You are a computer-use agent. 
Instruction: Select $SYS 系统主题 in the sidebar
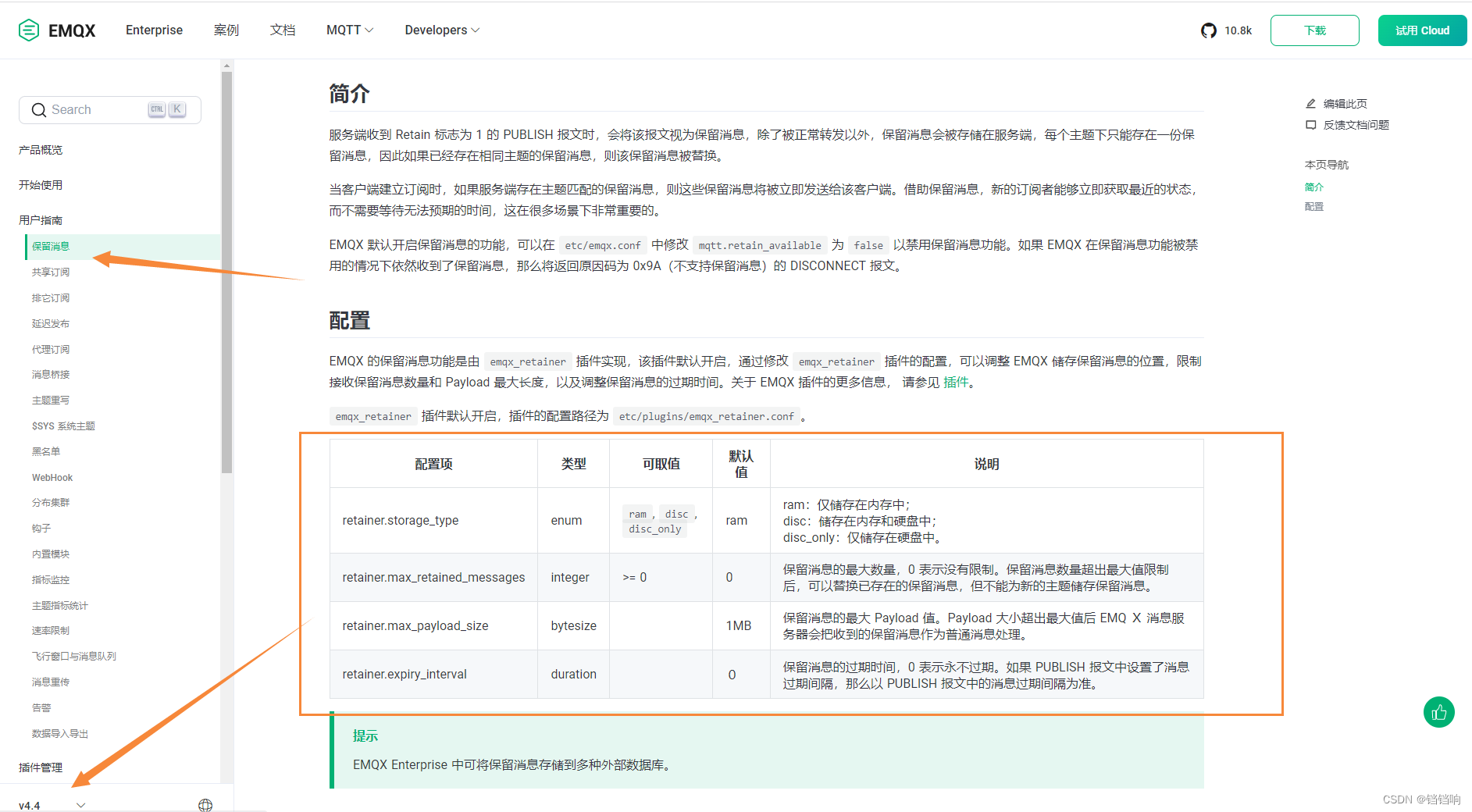pyautogui.click(x=63, y=426)
